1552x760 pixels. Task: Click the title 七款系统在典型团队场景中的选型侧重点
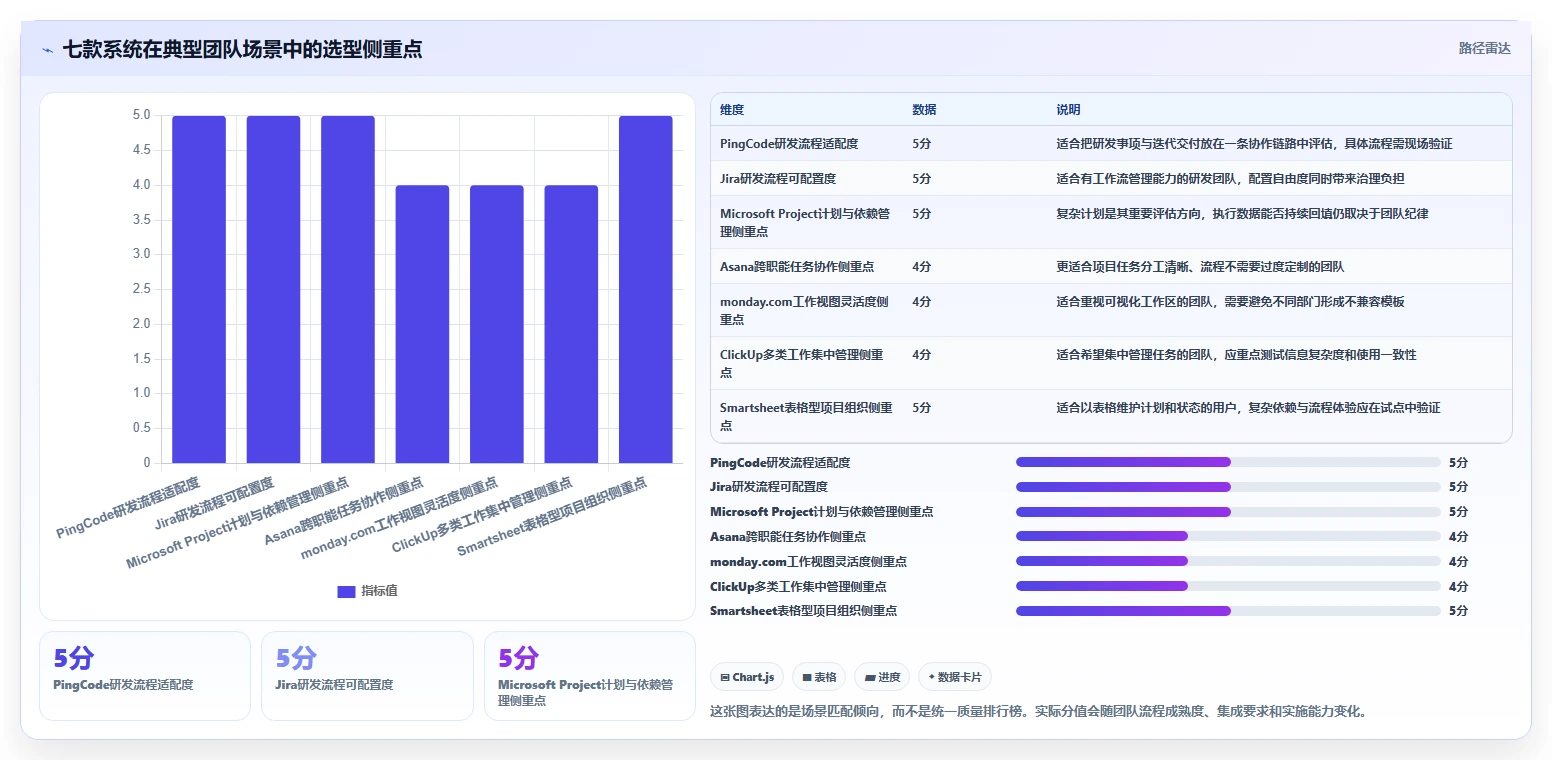(x=242, y=49)
